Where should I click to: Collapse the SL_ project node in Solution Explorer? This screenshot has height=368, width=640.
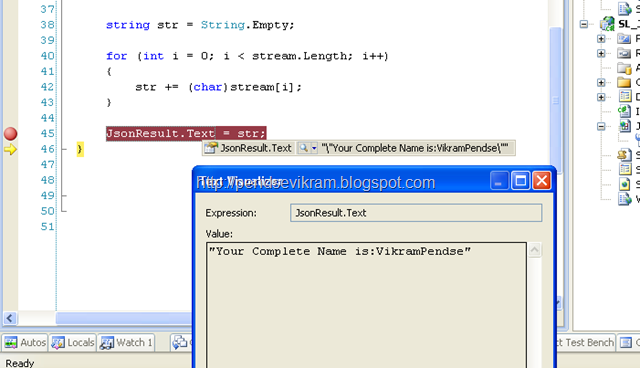[x=584, y=24]
